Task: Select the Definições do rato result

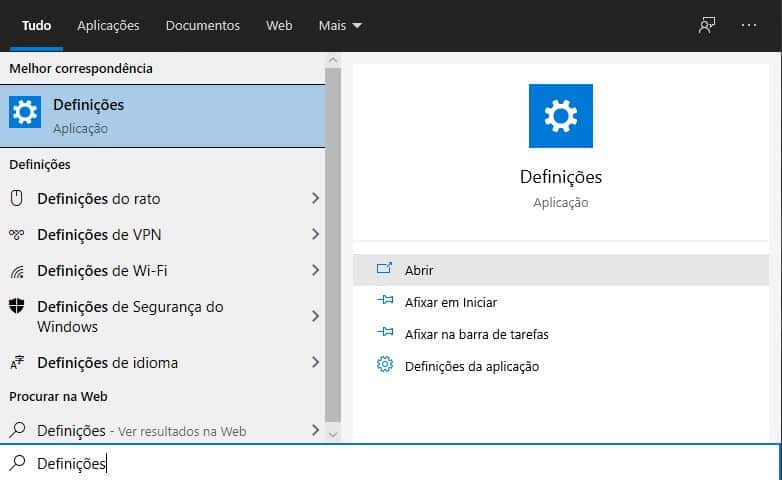Action: [162, 199]
